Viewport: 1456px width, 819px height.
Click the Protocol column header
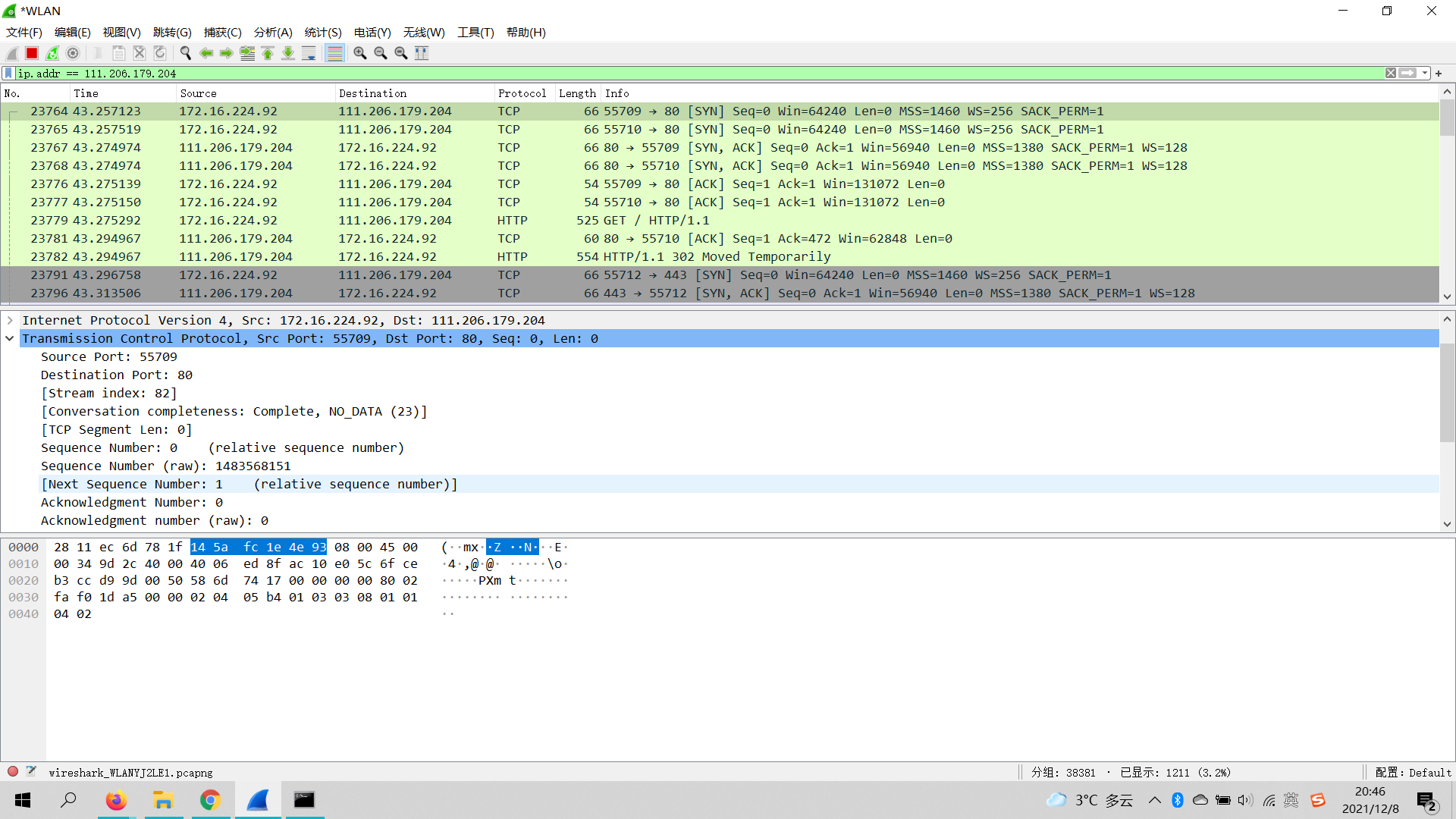tap(522, 93)
